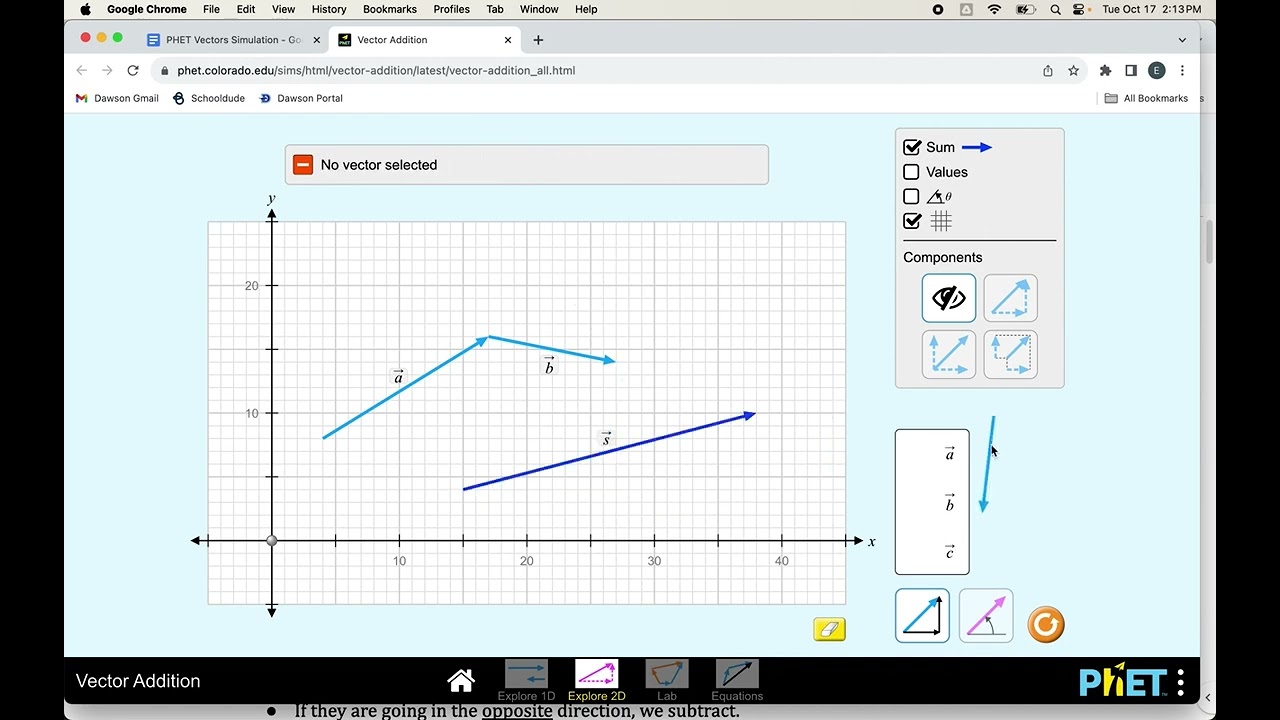Open the PhET options menu dots
This screenshot has width=1280, height=720.
(1181, 682)
